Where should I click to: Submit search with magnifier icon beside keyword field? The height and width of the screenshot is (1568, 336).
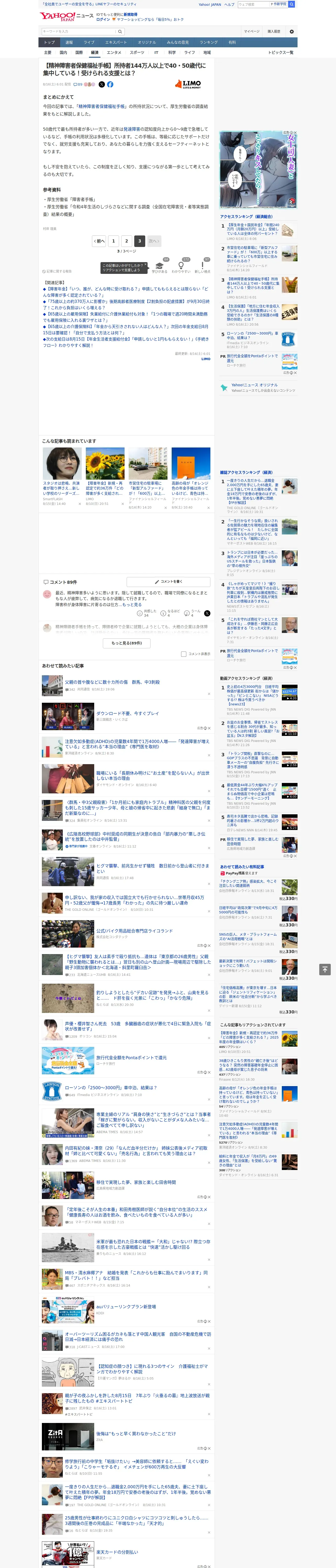click(120, 32)
